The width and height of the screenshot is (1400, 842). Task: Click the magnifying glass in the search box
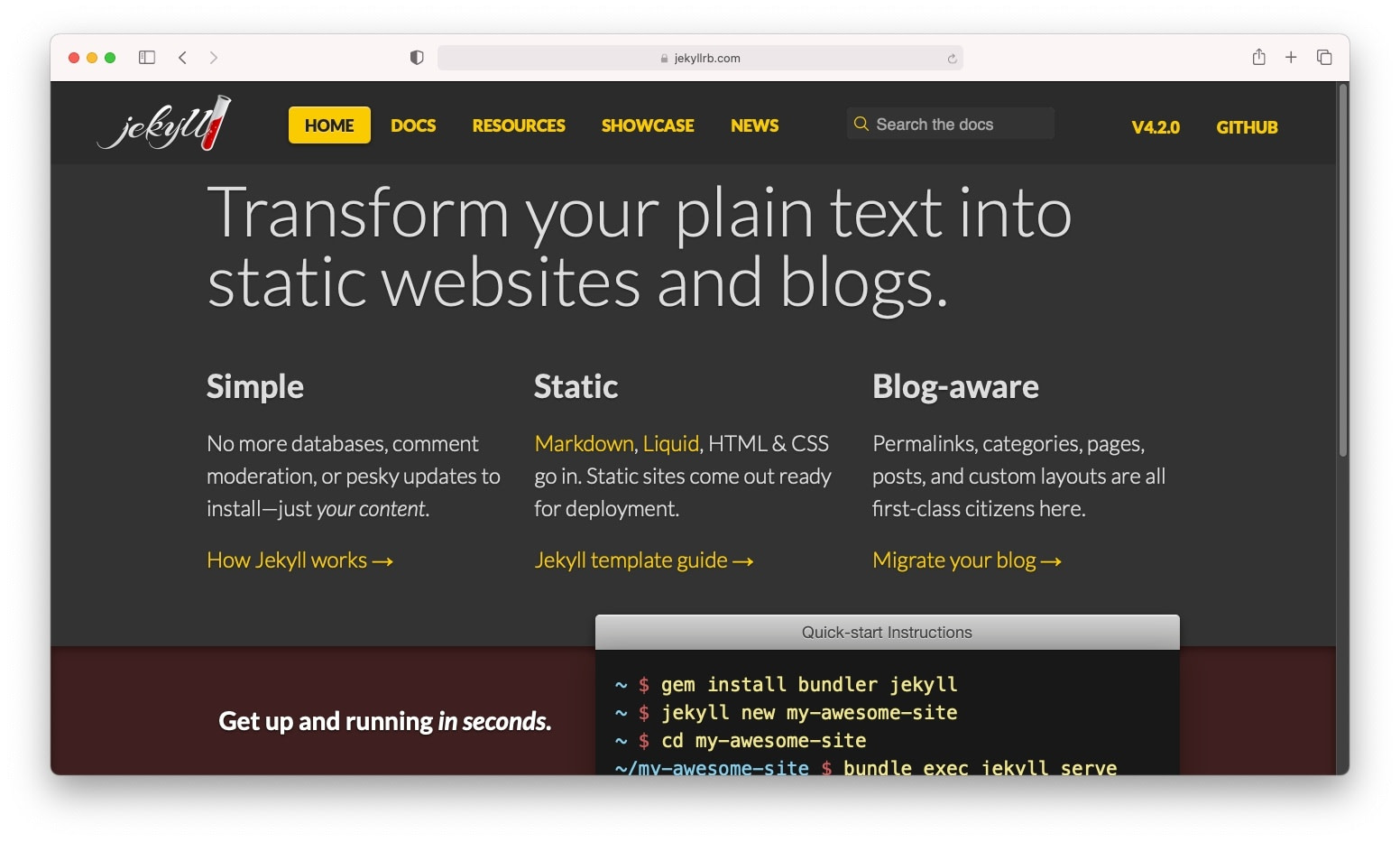pyautogui.click(x=861, y=124)
